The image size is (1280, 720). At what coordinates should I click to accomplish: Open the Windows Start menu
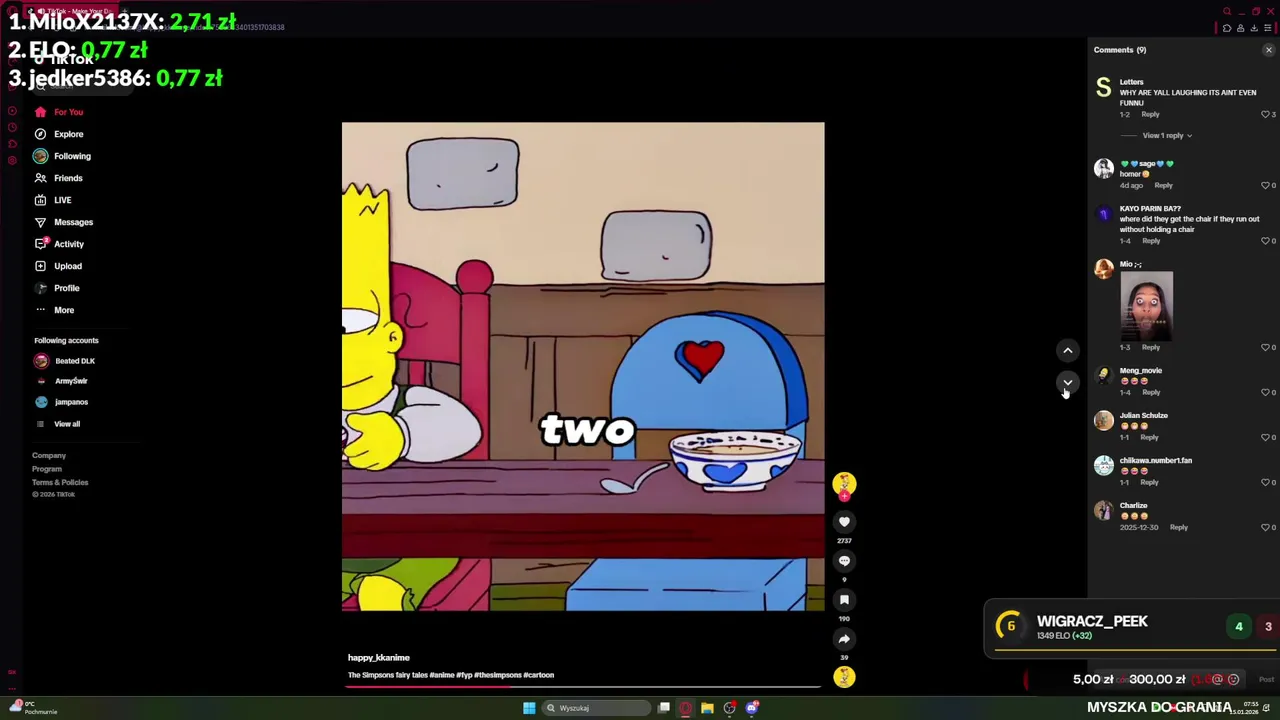click(x=529, y=708)
